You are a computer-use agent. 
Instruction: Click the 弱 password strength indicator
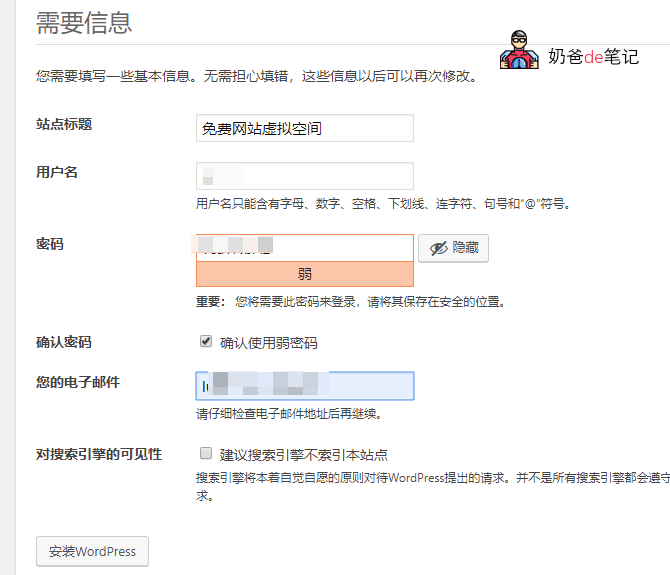(305, 274)
